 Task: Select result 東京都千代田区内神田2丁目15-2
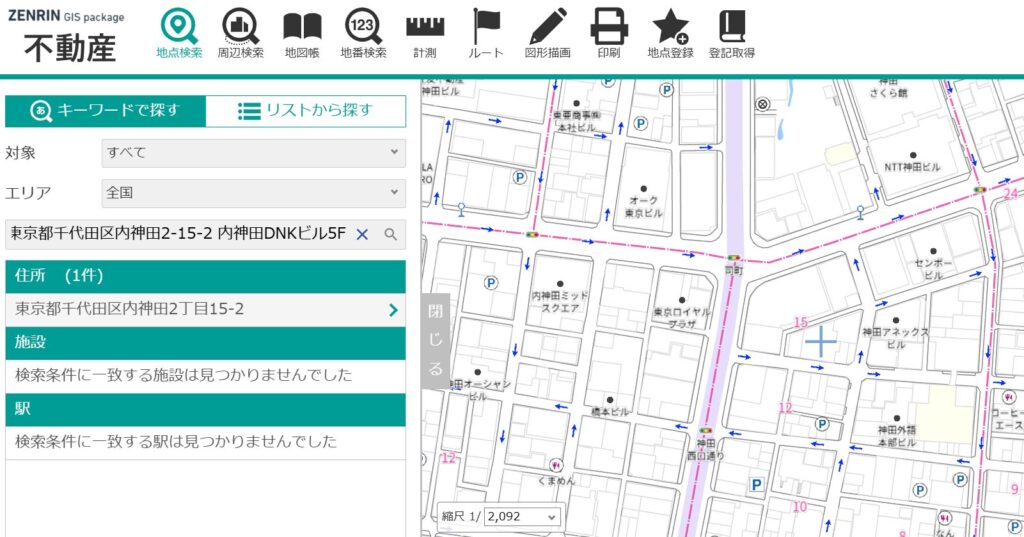(x=205, y=310)
